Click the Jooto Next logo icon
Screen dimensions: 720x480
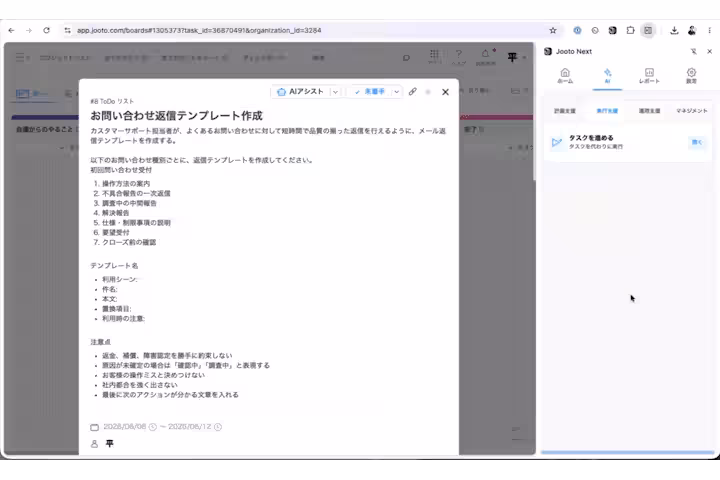(x=548, y=51)
